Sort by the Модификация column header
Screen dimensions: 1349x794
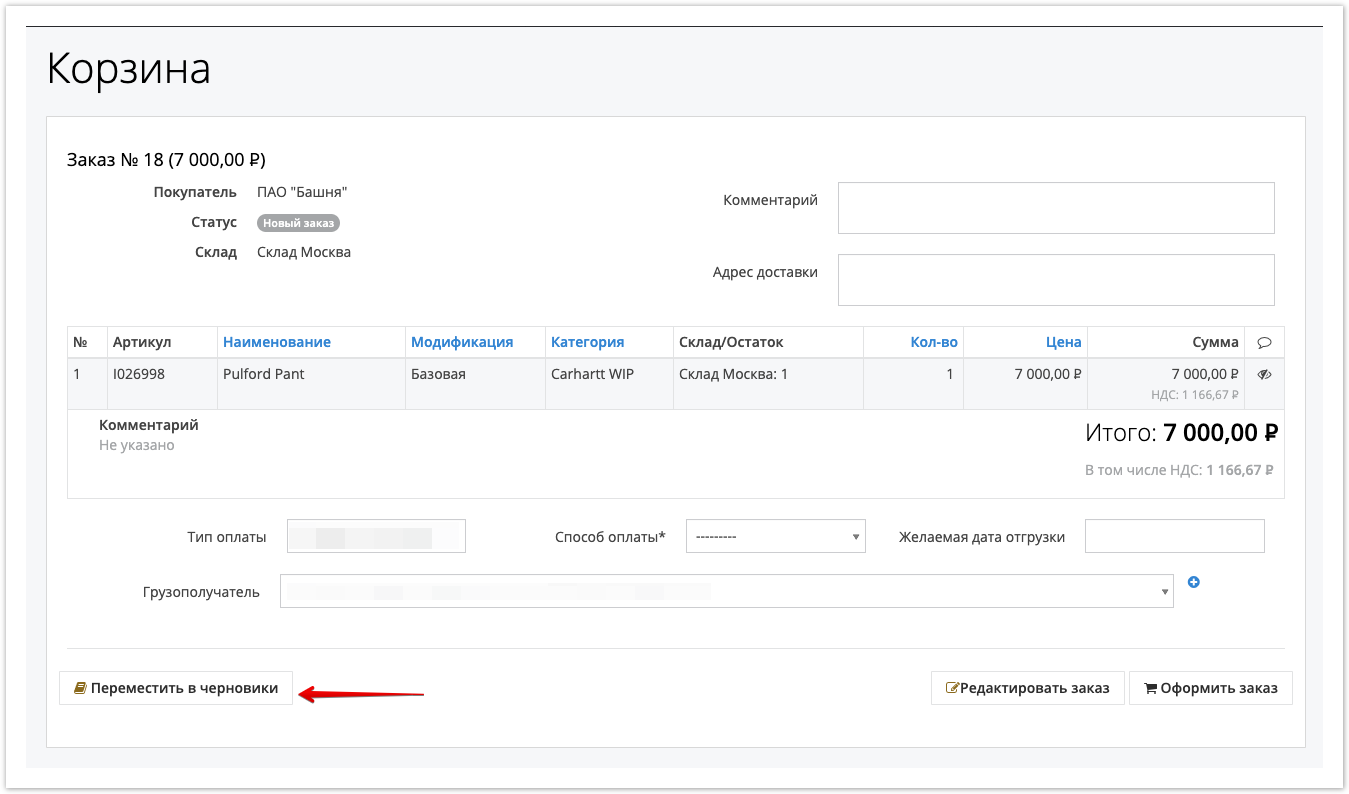[x=462, y=342]
